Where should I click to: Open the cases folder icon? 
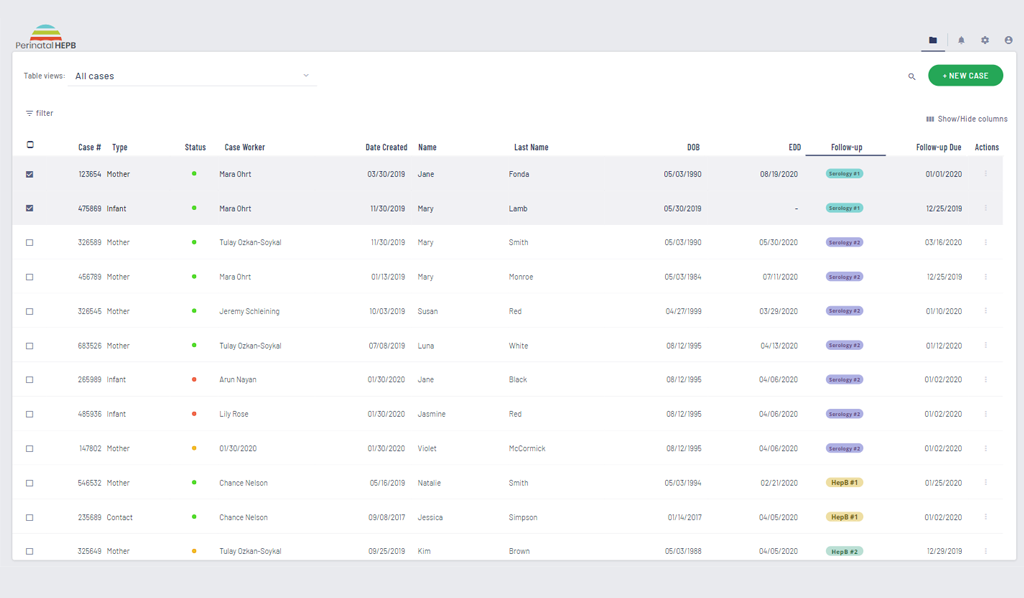point(933,40)
